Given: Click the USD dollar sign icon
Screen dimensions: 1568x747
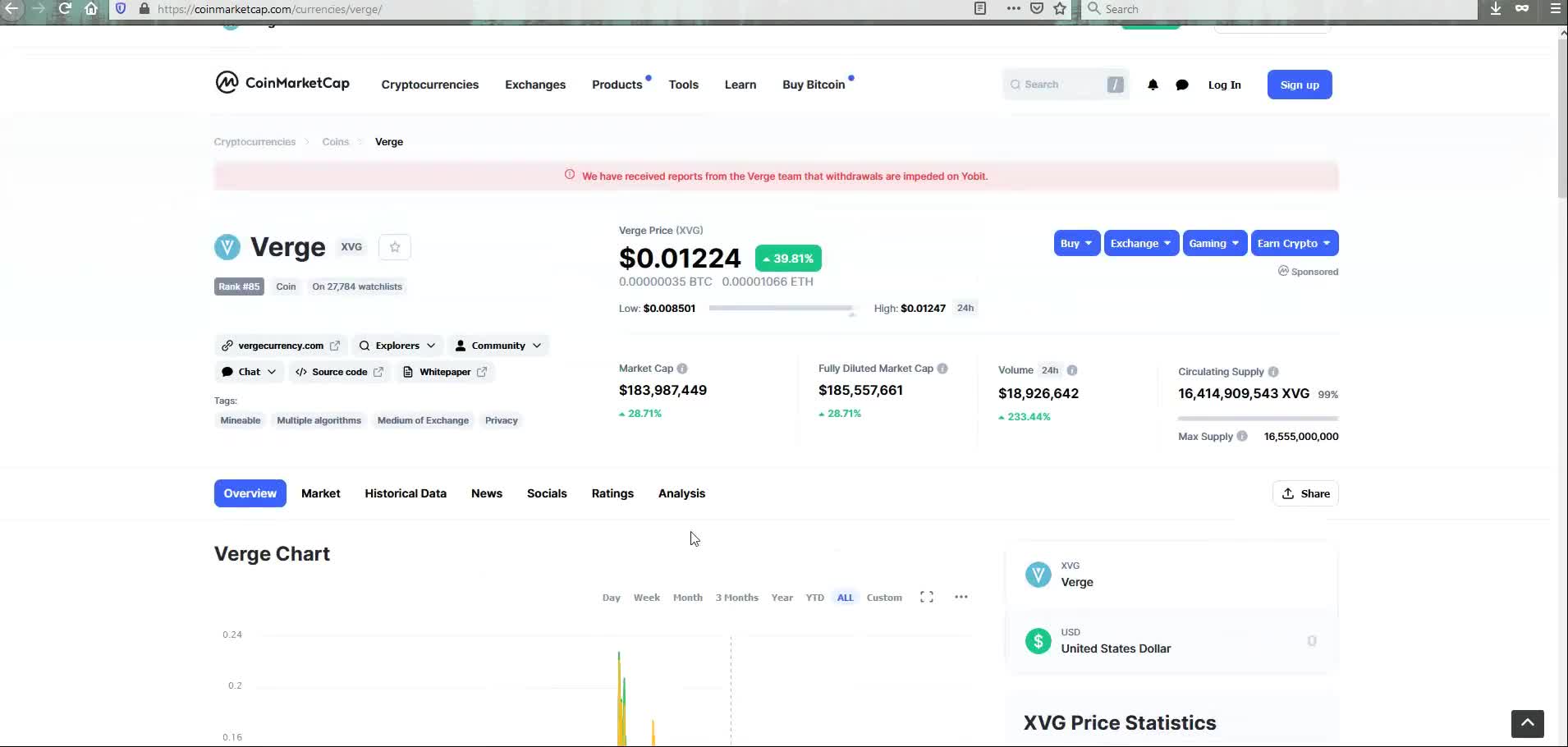Looking at the screenshot, I should click(x=1038, y=641).
